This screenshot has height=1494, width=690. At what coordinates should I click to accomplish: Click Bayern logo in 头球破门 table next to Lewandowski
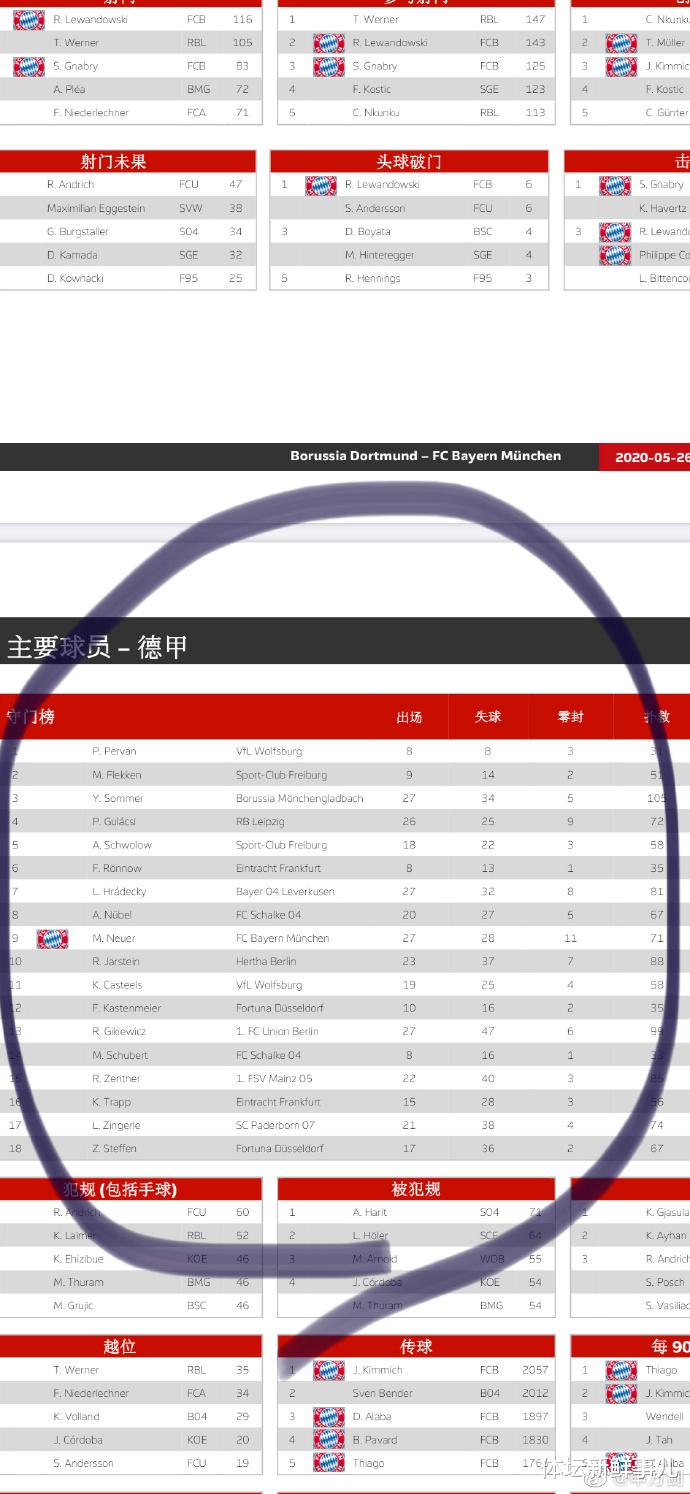point(321,185)
